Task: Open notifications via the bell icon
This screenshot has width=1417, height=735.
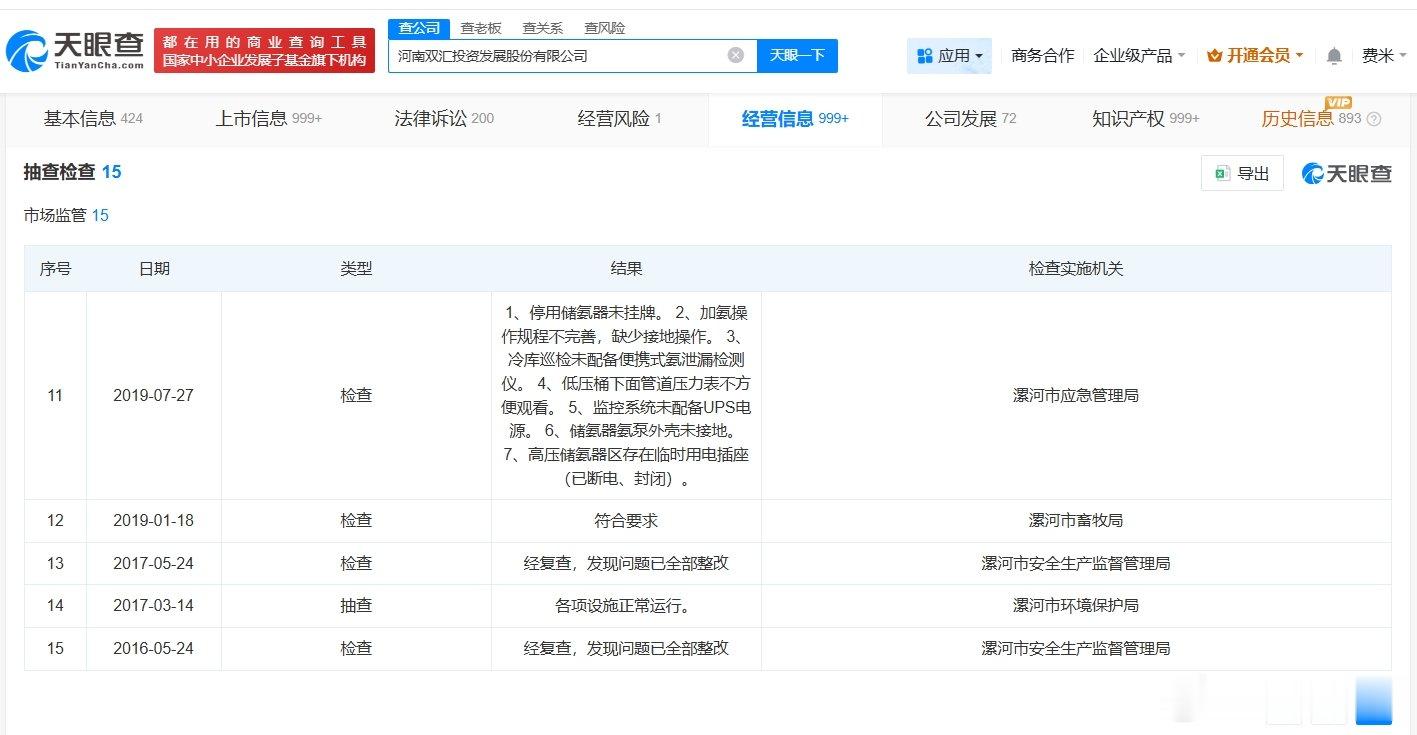Action: click(1334, 56)
